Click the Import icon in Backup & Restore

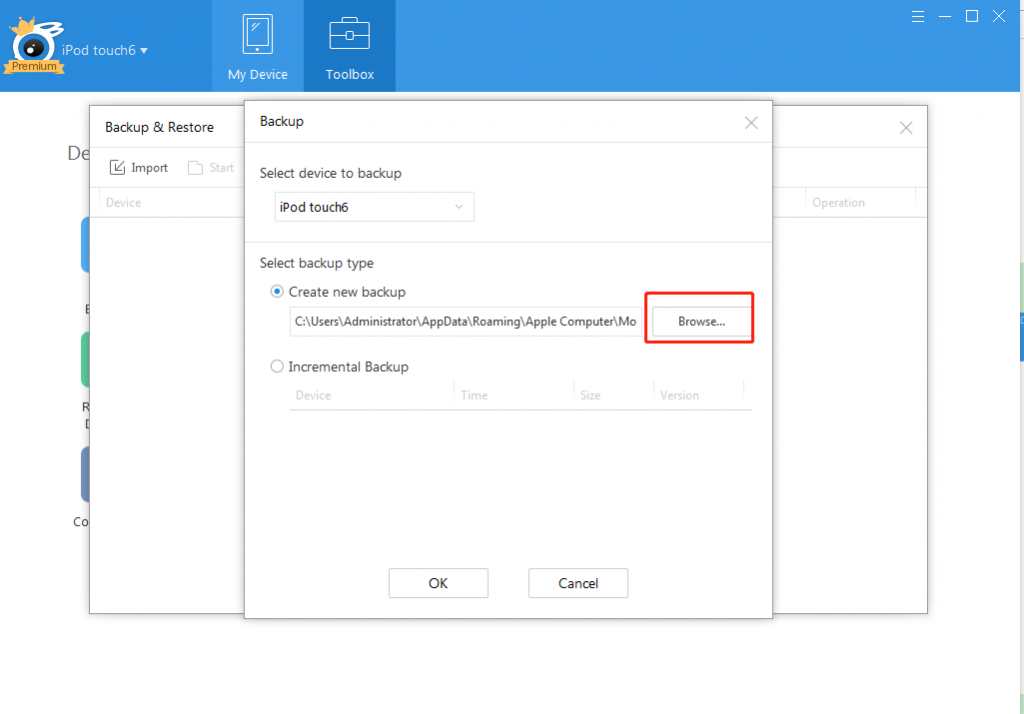pyautogui.click(x=118, y=168)
